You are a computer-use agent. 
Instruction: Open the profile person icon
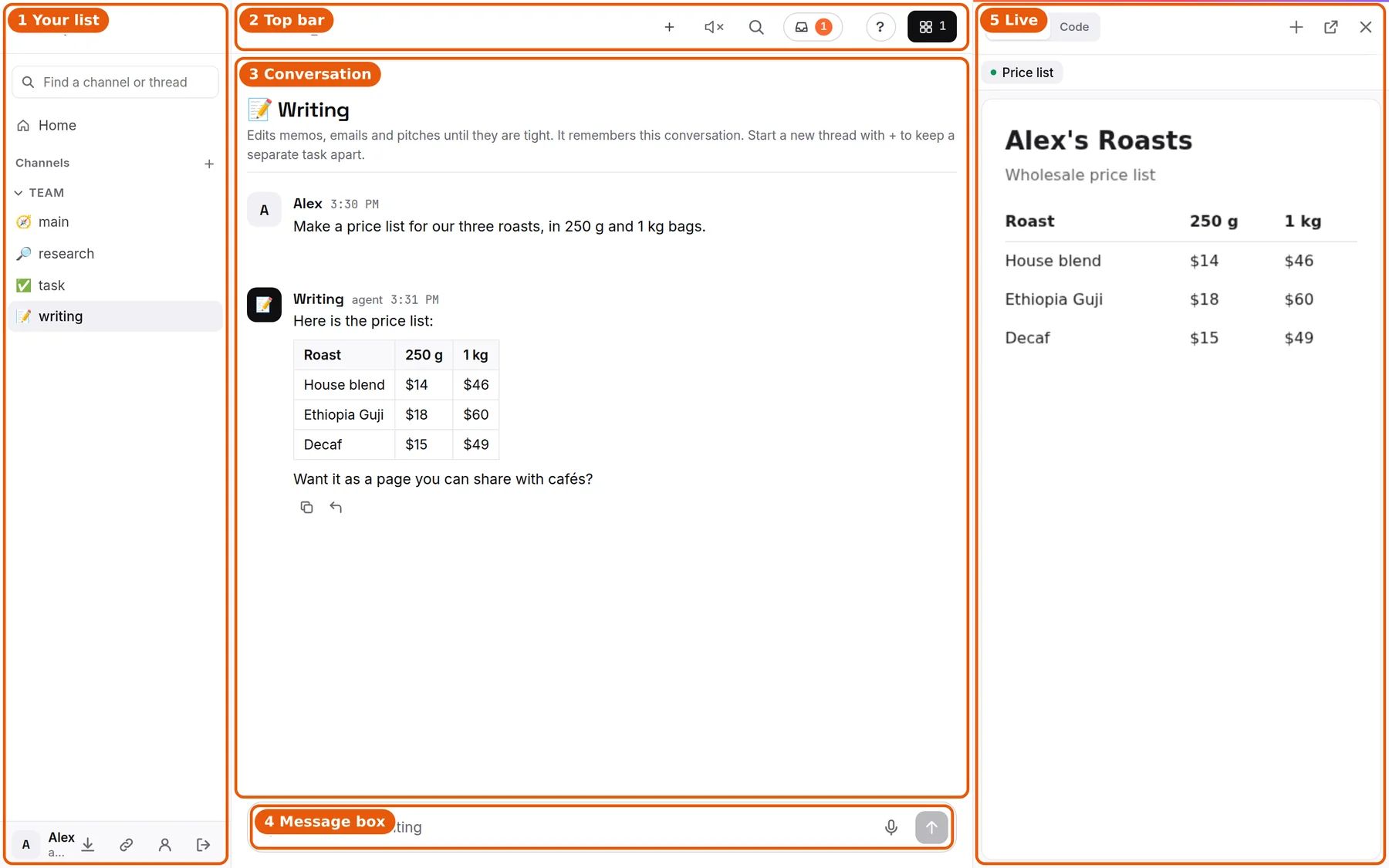(x=164, y=845)
